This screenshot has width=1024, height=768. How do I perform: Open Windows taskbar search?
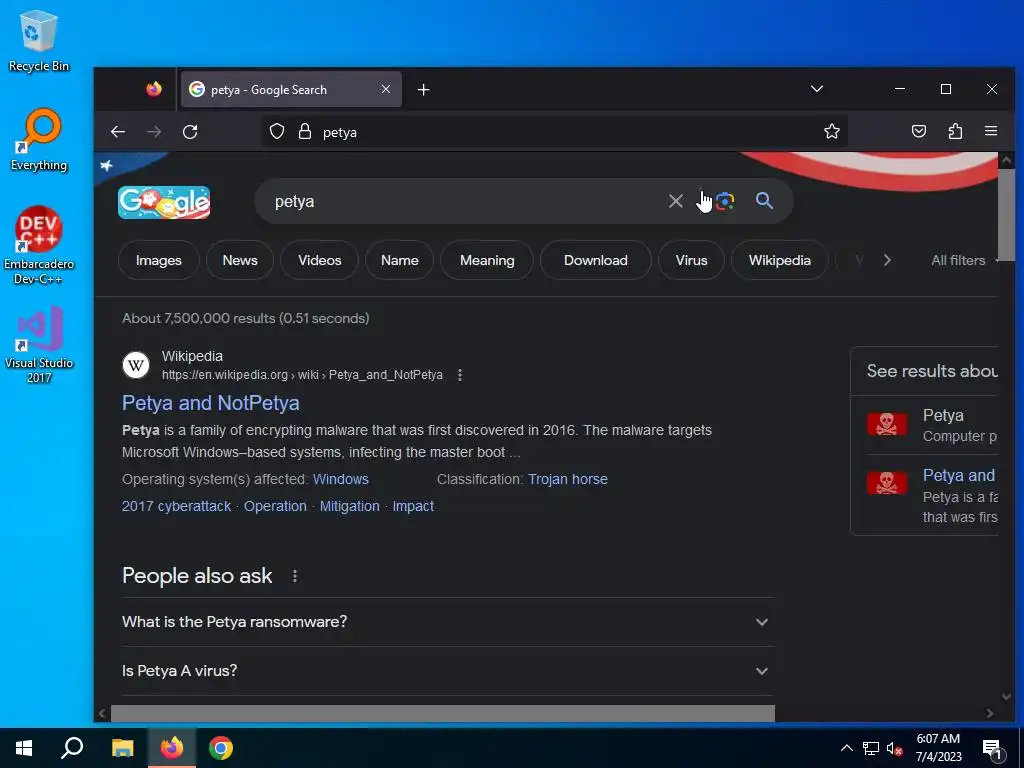(72, 748)
